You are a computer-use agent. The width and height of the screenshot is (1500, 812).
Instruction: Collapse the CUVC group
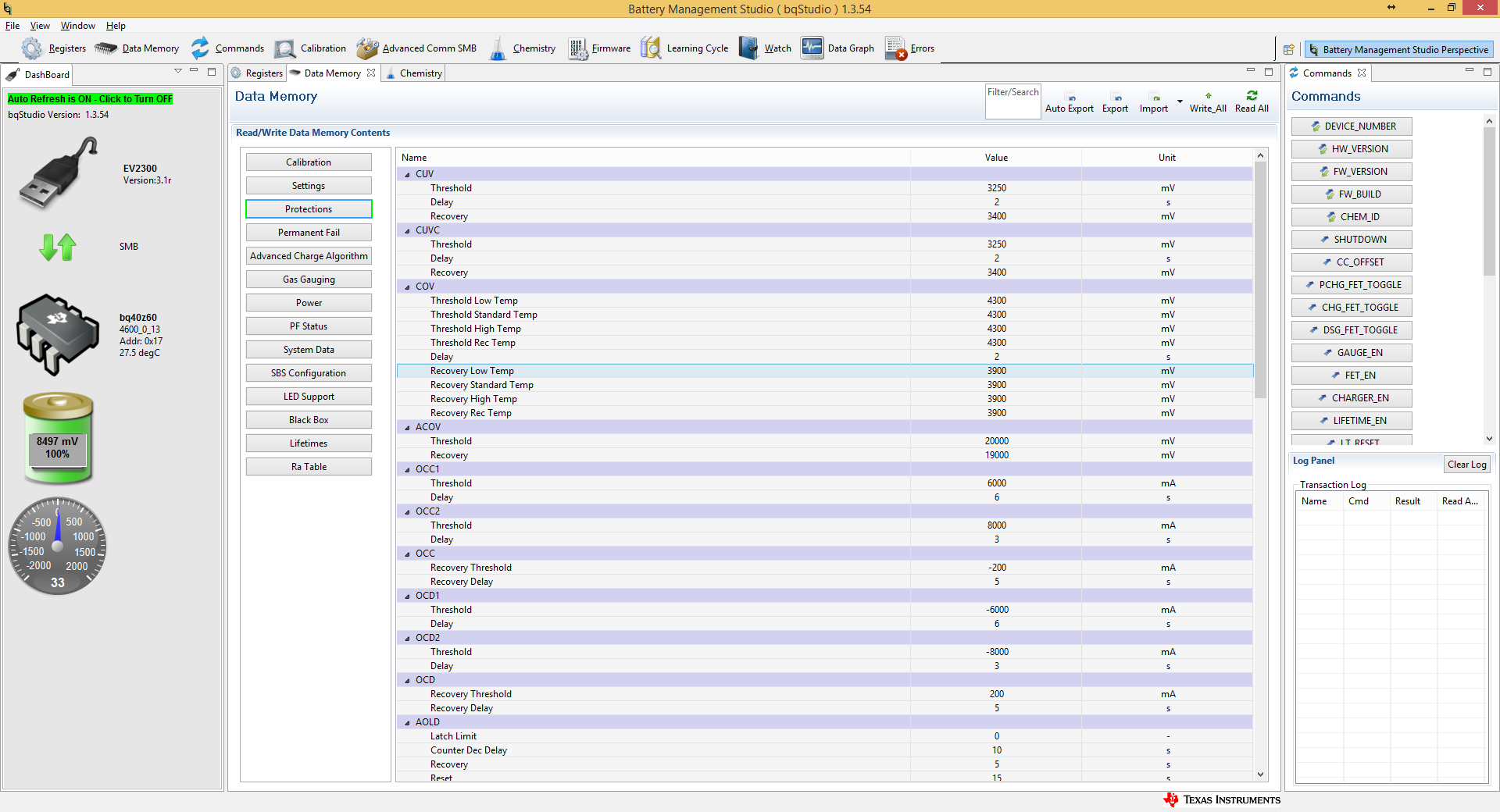click(407, 231)
